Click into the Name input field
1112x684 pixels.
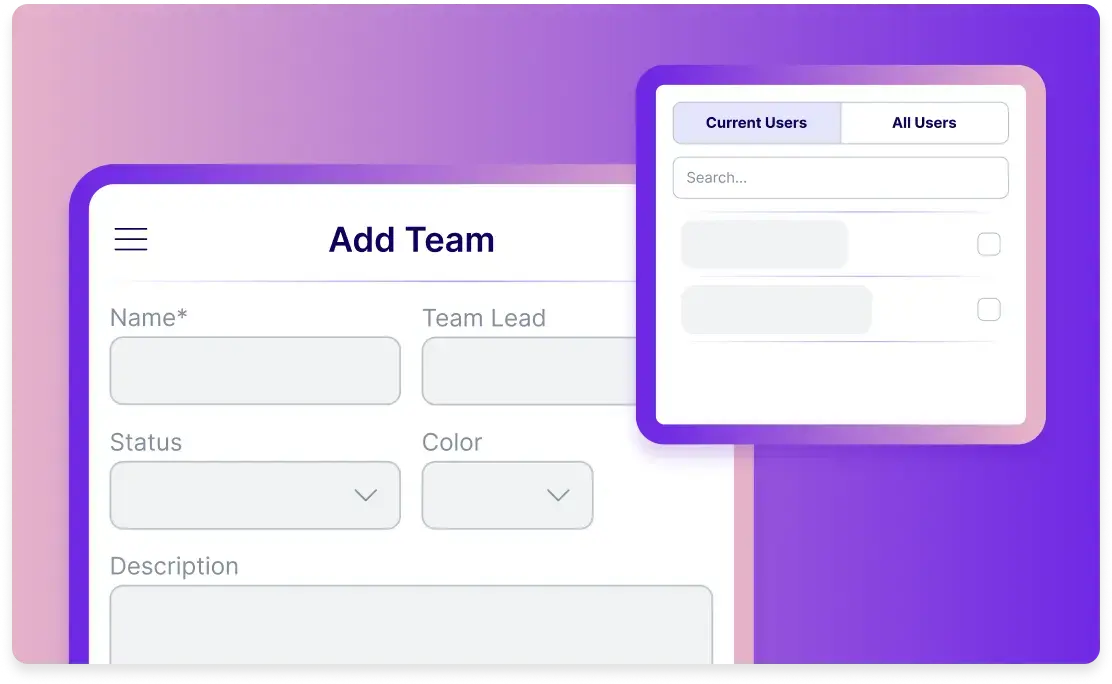coord(254,371)
